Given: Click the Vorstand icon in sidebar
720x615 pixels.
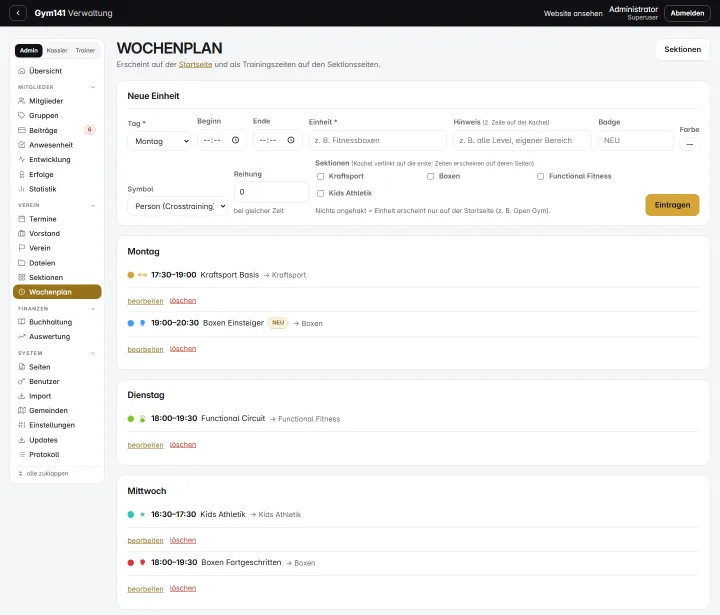Looking at the screenshot, I should coord(21,233).
